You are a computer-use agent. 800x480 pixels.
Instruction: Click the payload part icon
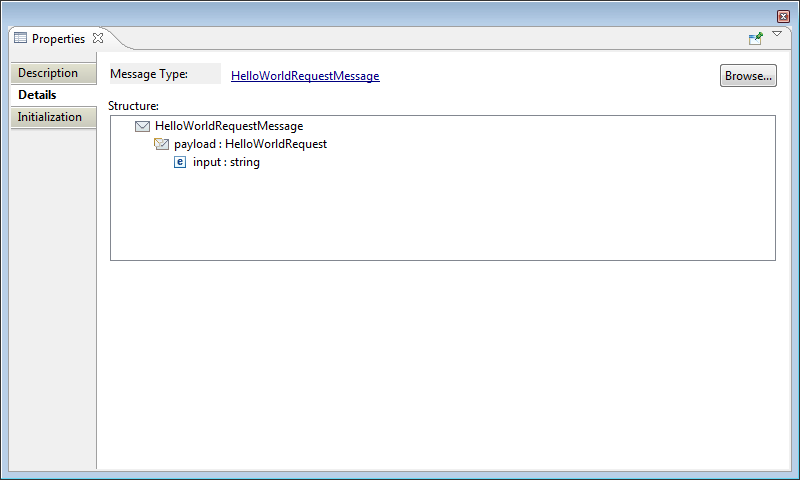(161, 144)
